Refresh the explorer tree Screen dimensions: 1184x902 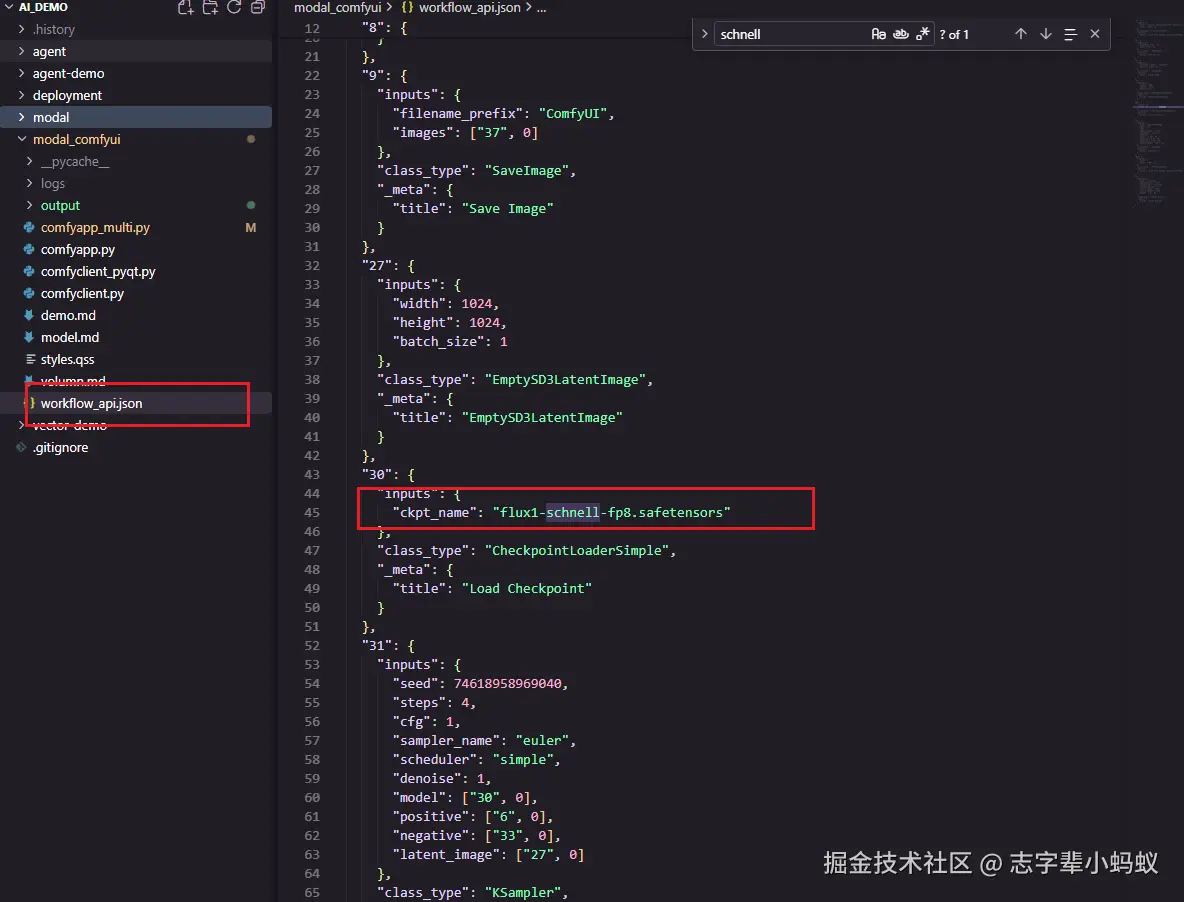[234, 8]
